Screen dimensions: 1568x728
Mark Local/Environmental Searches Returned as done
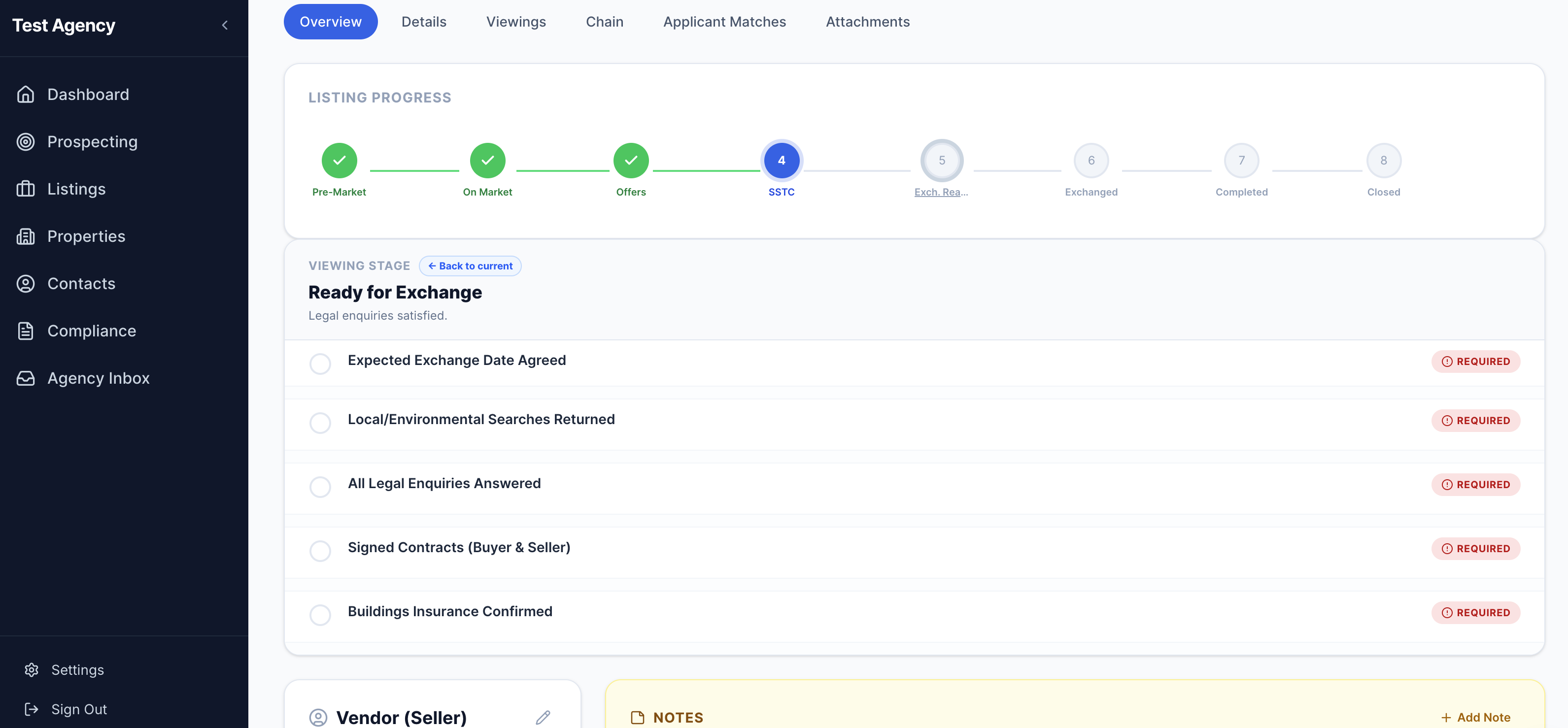(320, 423)
